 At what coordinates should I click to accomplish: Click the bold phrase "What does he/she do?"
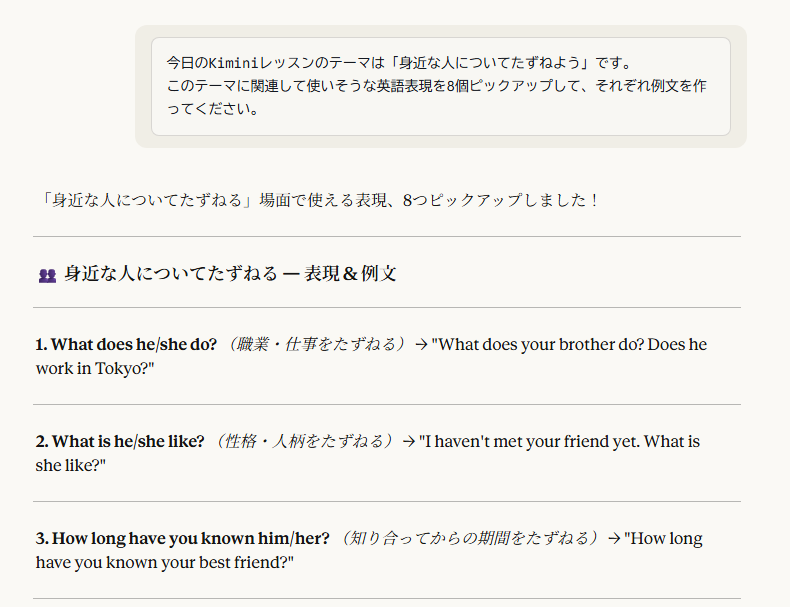tap(126, 344)
